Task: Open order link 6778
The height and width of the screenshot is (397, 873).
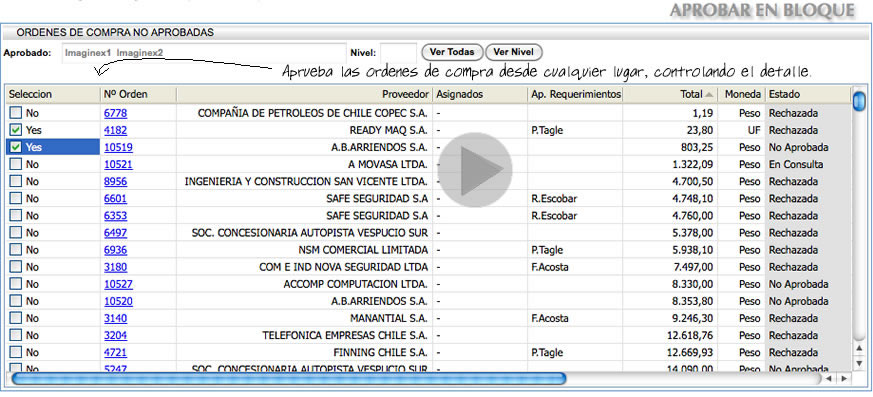Action: (115, 113)
